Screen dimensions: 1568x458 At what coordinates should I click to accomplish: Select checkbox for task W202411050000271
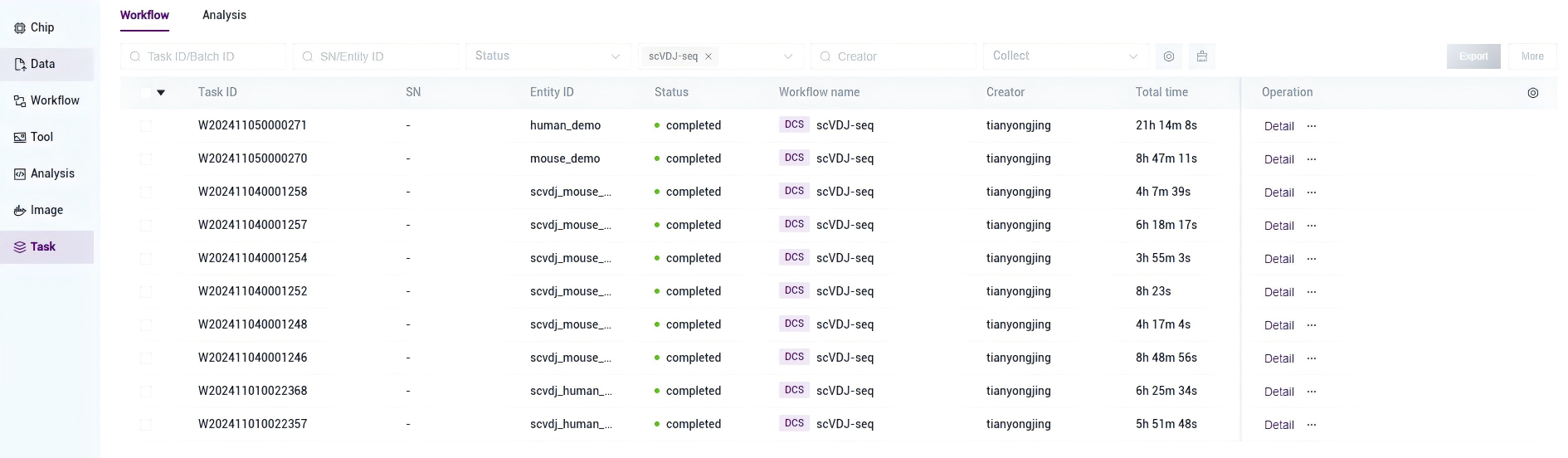[146, 125]
